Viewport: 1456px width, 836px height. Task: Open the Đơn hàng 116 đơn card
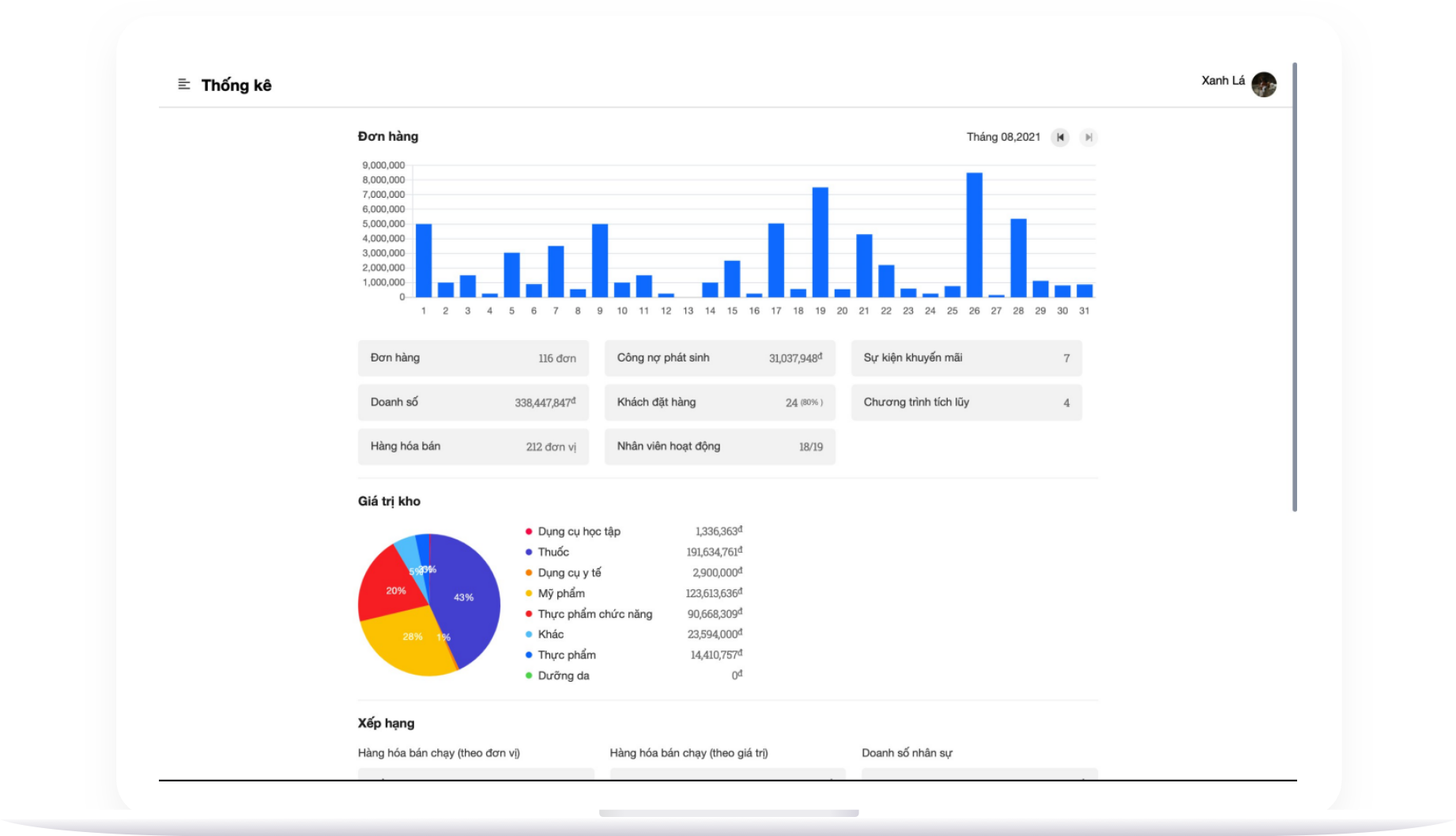(x=473, y=358)
